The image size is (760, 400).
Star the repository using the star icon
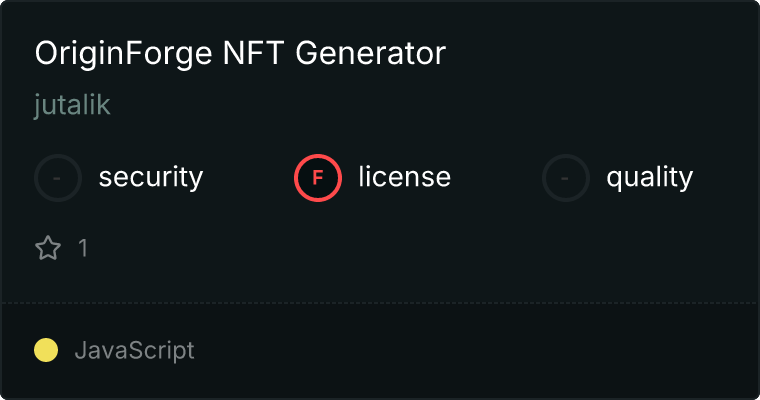[48, 248]
